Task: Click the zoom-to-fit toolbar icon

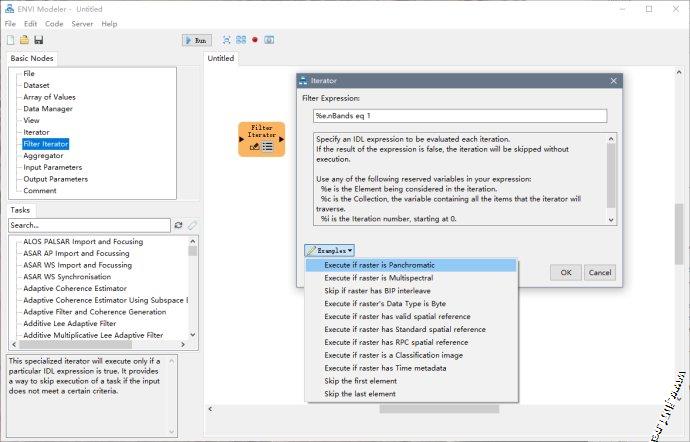Action: pyautogui.click(x=227, y=40)
